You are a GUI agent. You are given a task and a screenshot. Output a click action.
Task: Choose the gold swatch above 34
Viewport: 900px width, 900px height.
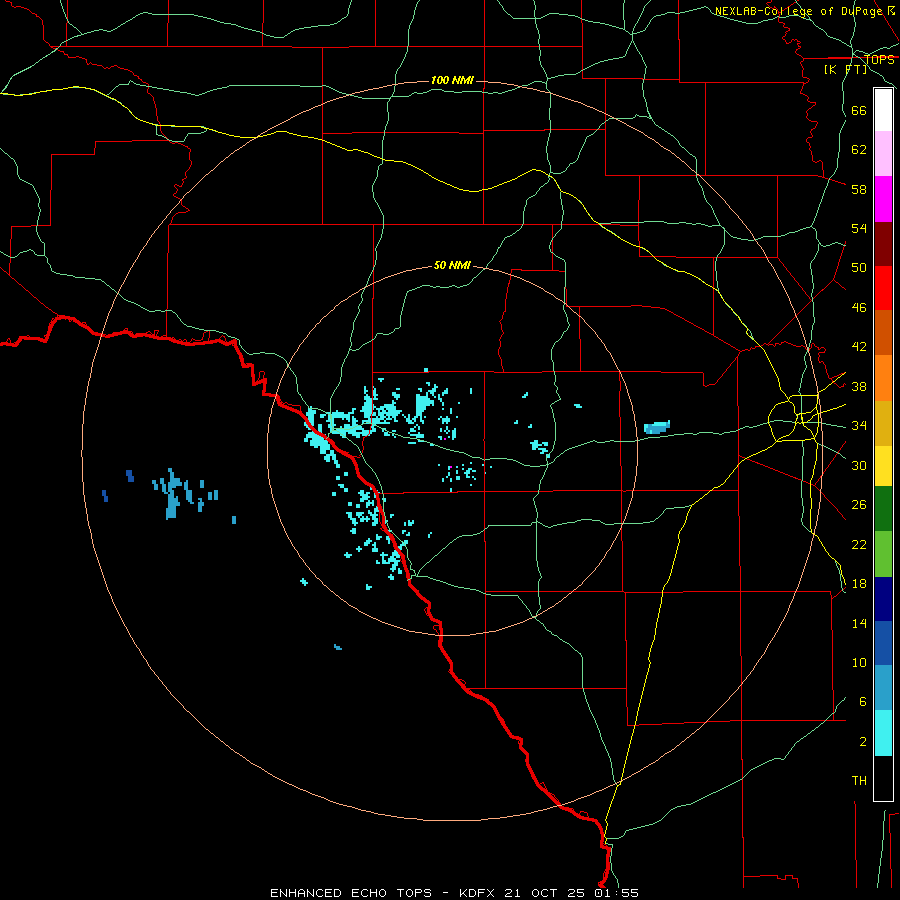883,423
